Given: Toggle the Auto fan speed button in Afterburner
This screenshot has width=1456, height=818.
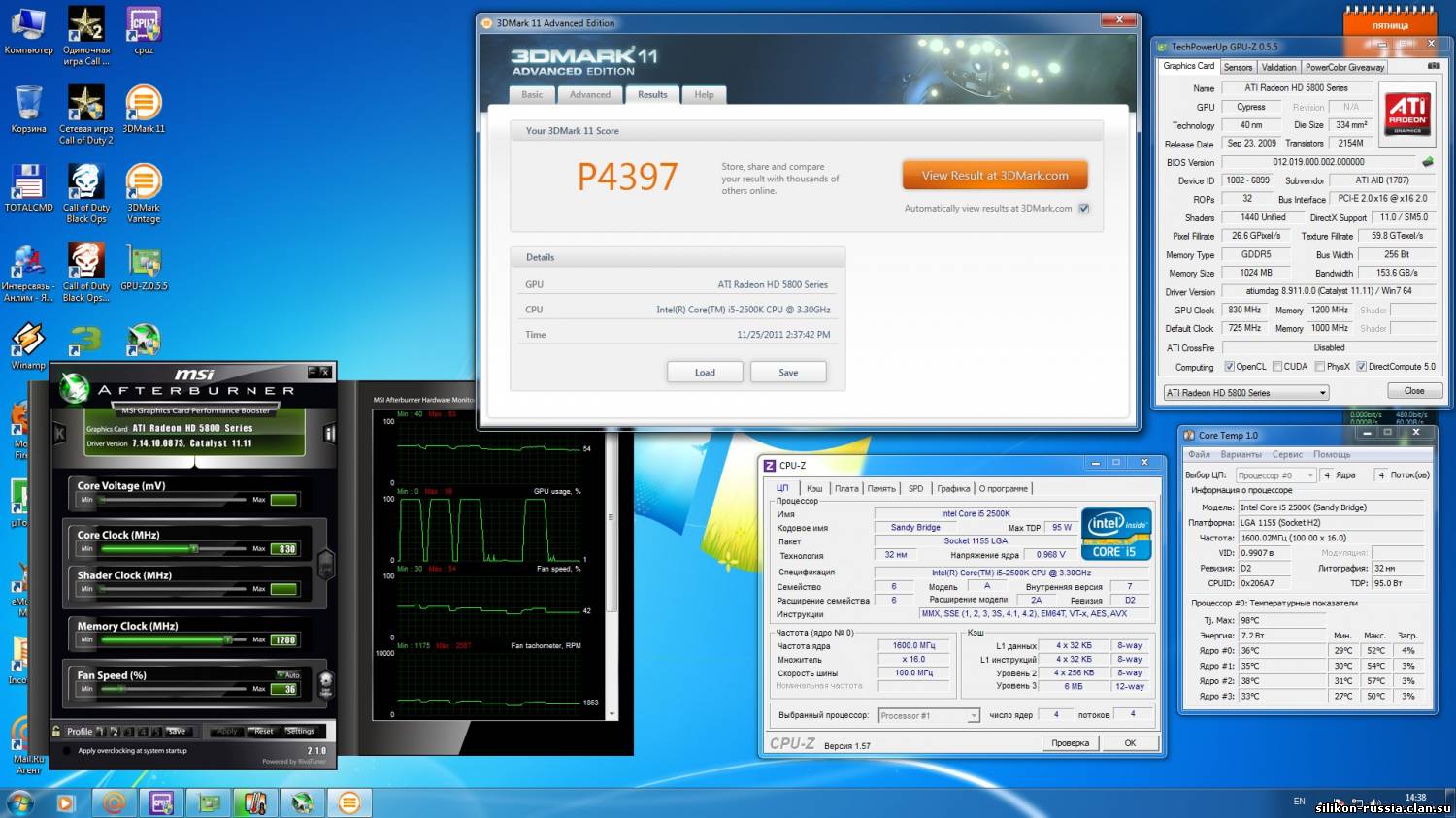Looking at the screenshot, I should 288,674.
